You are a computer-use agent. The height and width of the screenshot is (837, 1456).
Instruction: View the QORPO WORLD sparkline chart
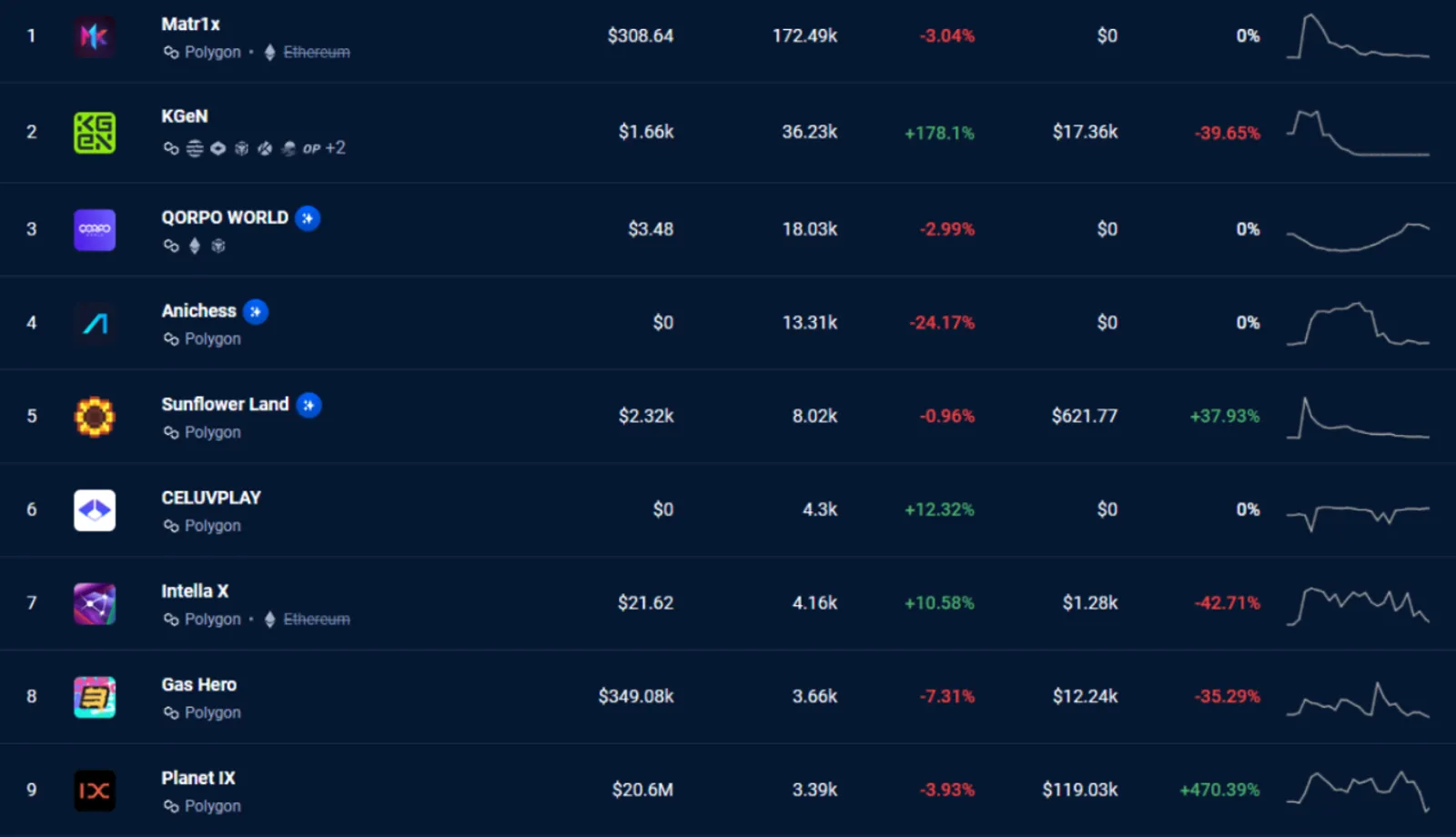1358,237
